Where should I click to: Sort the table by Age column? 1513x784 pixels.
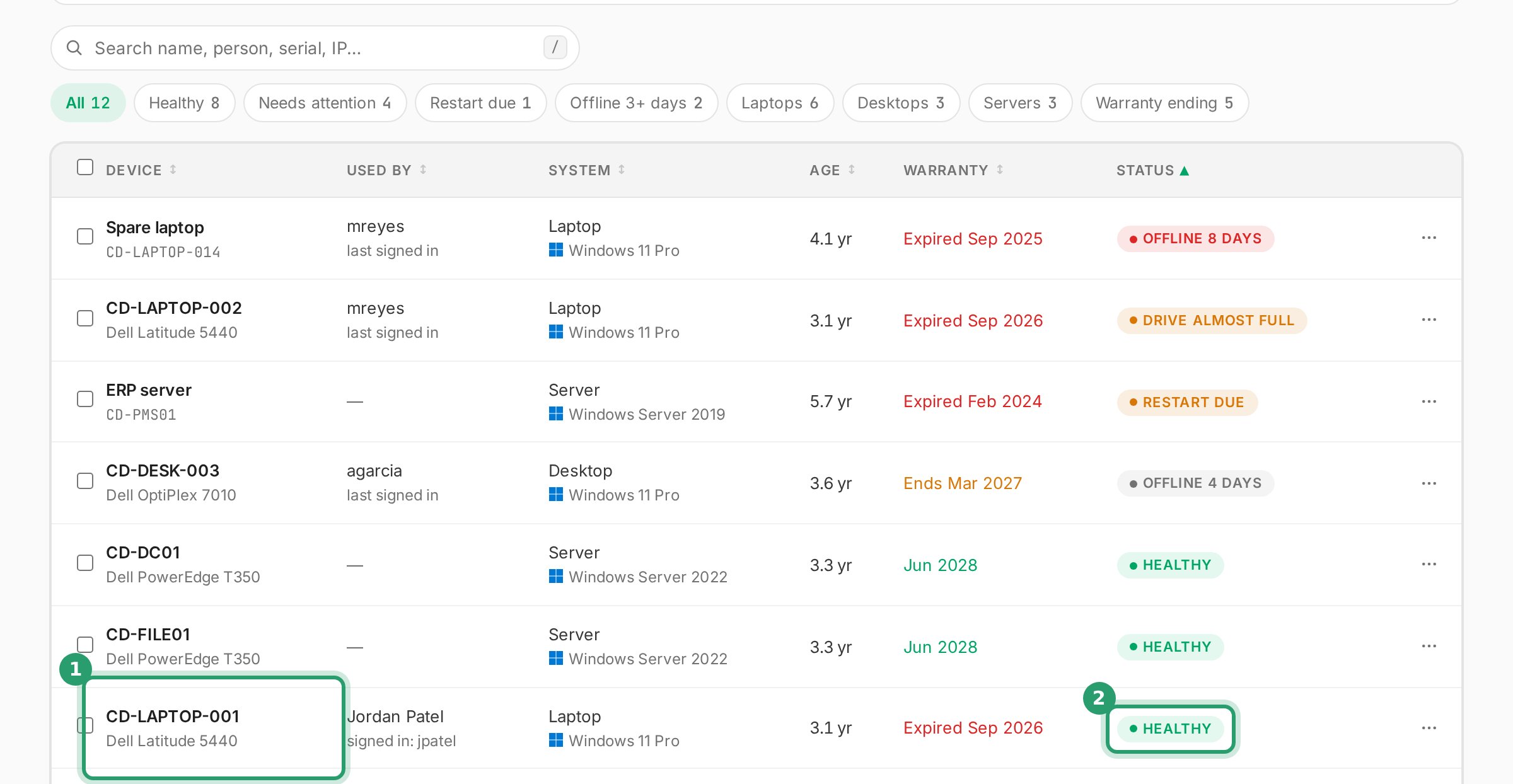click(832, 170)
